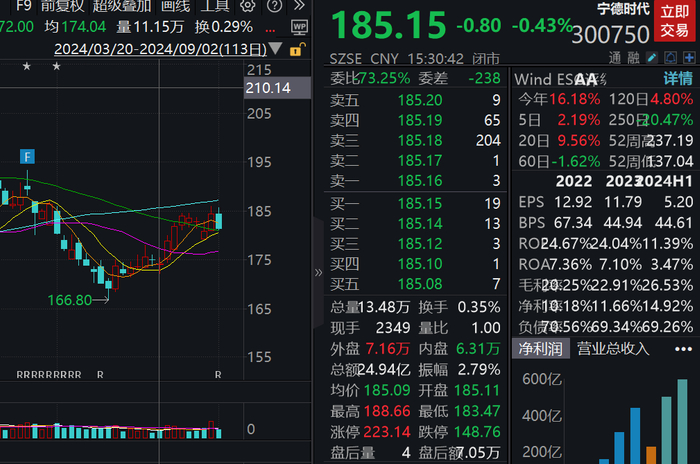The width and height of the screenshot is (700, 464).
Task: Click the blue pencil note icon
Action: click(x=652, y=58)
